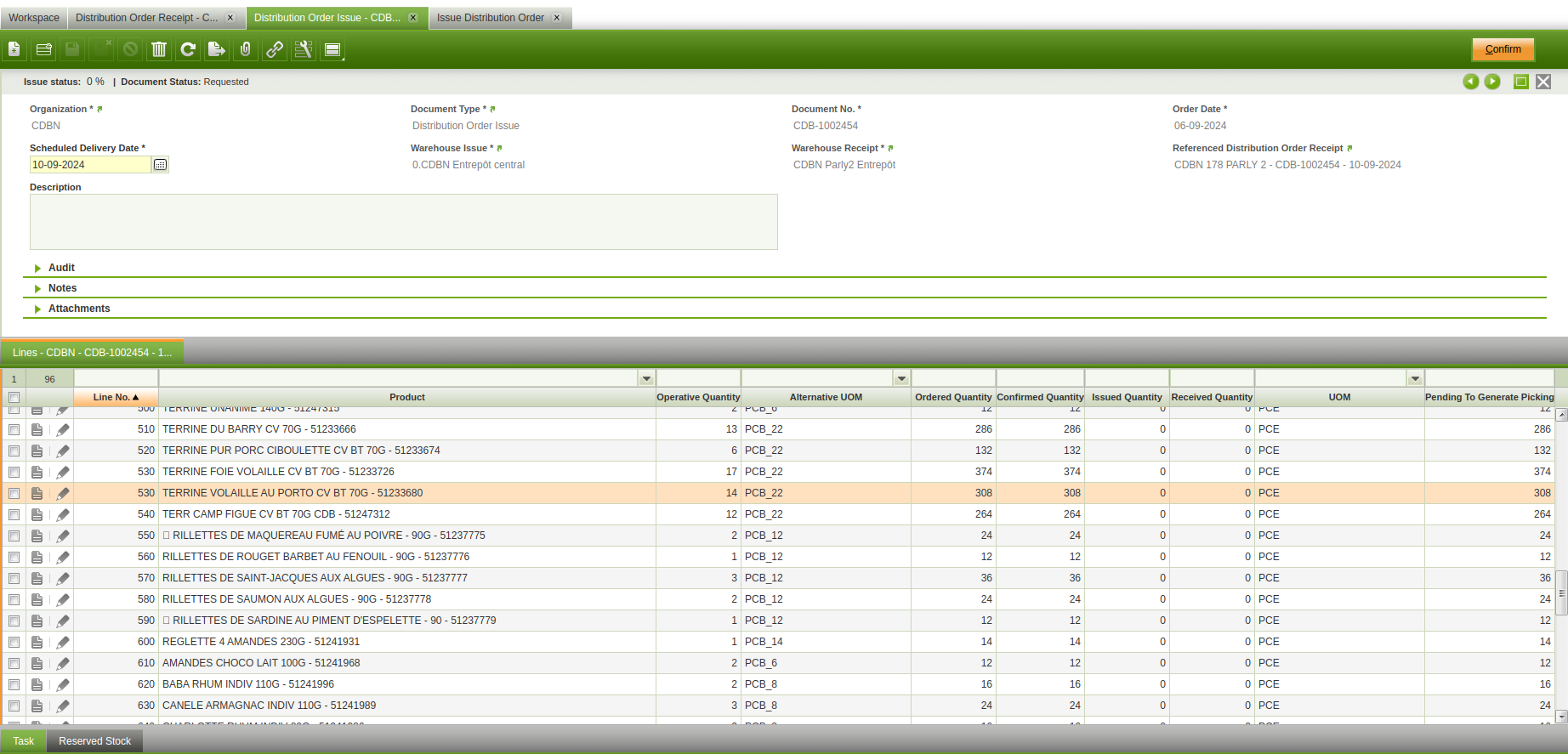Open calendar picker for Scheduled Delivery Date
This screenshot has width=1568, height=754.
(x=160, y=165)
